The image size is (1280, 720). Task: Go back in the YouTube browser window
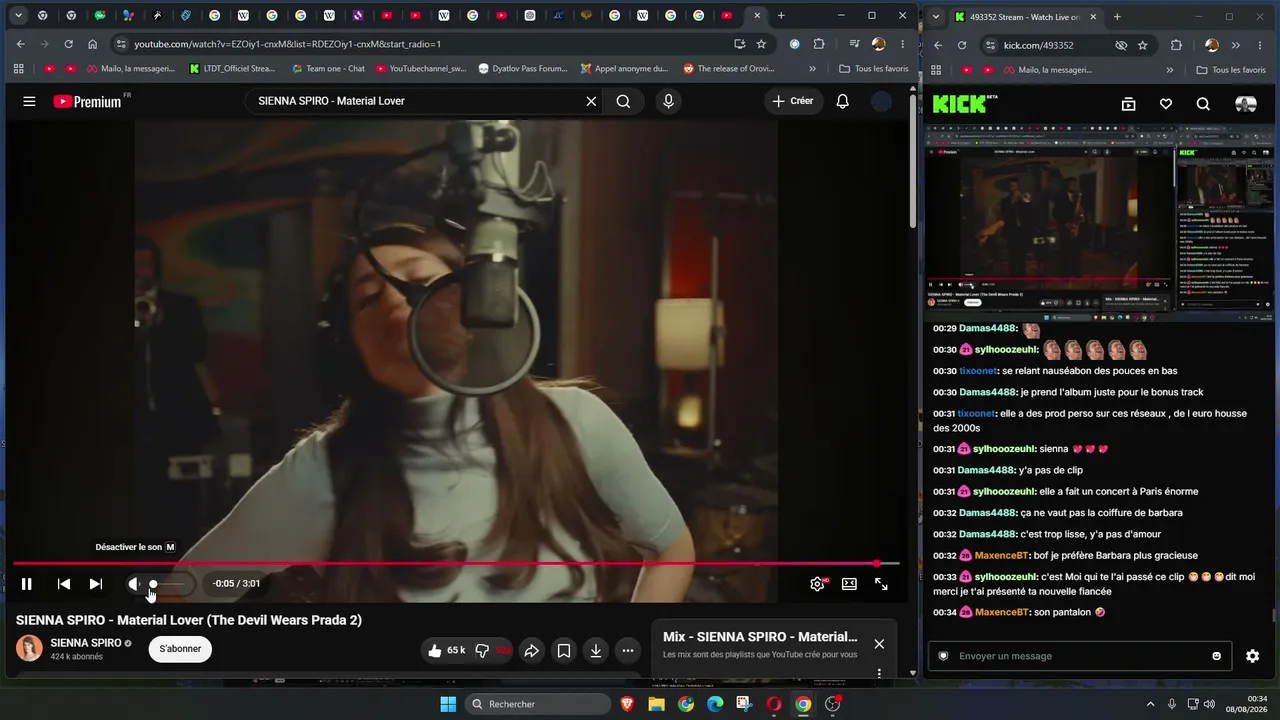point(21,44)
